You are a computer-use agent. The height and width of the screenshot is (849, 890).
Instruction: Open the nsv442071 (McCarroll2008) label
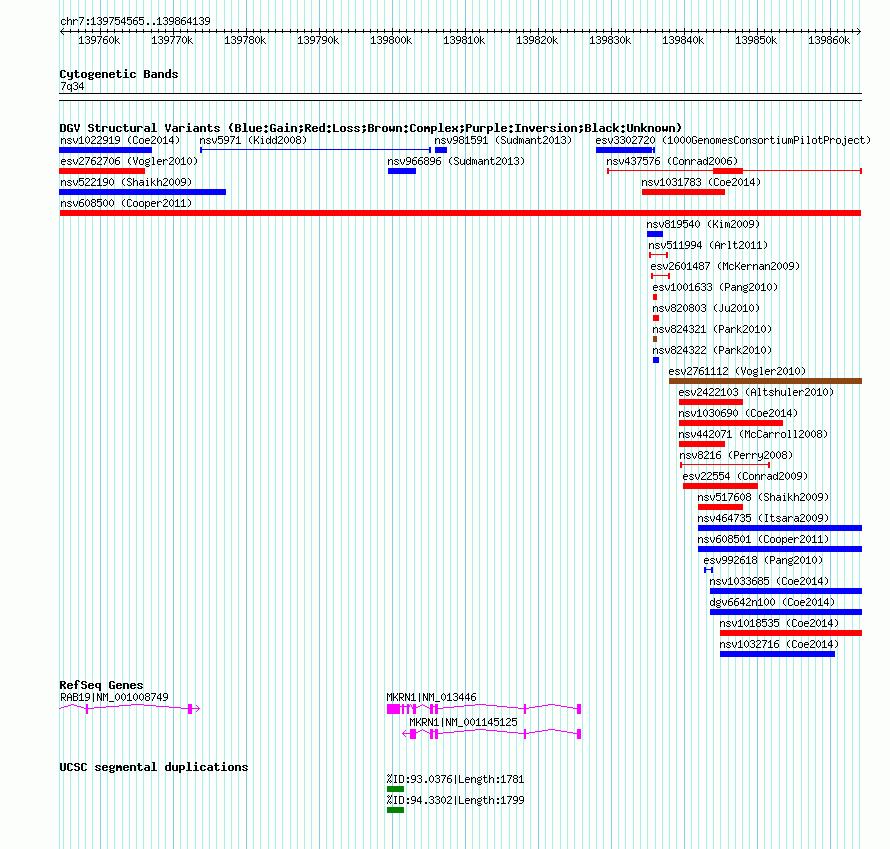[x=753, y=434]
